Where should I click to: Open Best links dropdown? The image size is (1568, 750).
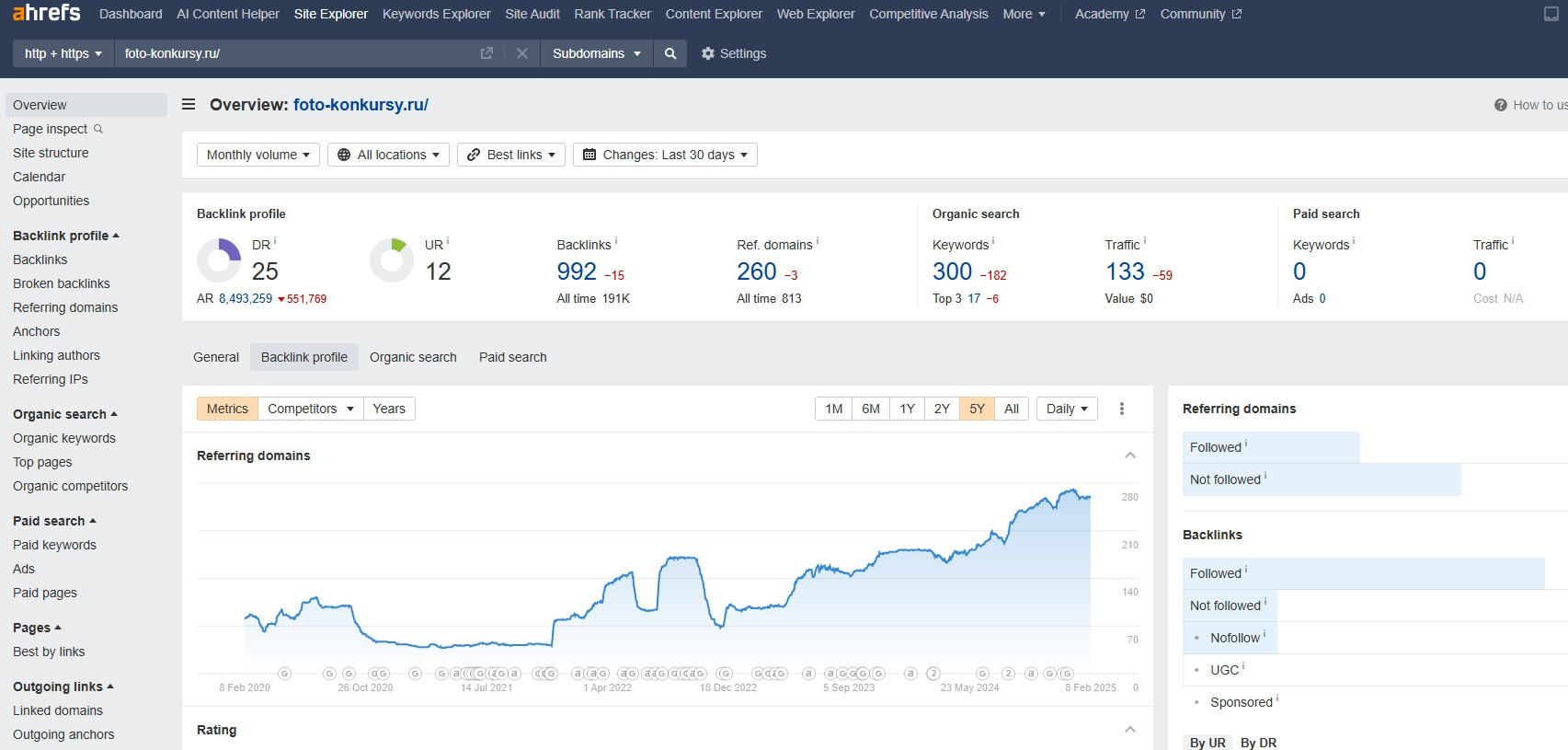click(511, 155)
